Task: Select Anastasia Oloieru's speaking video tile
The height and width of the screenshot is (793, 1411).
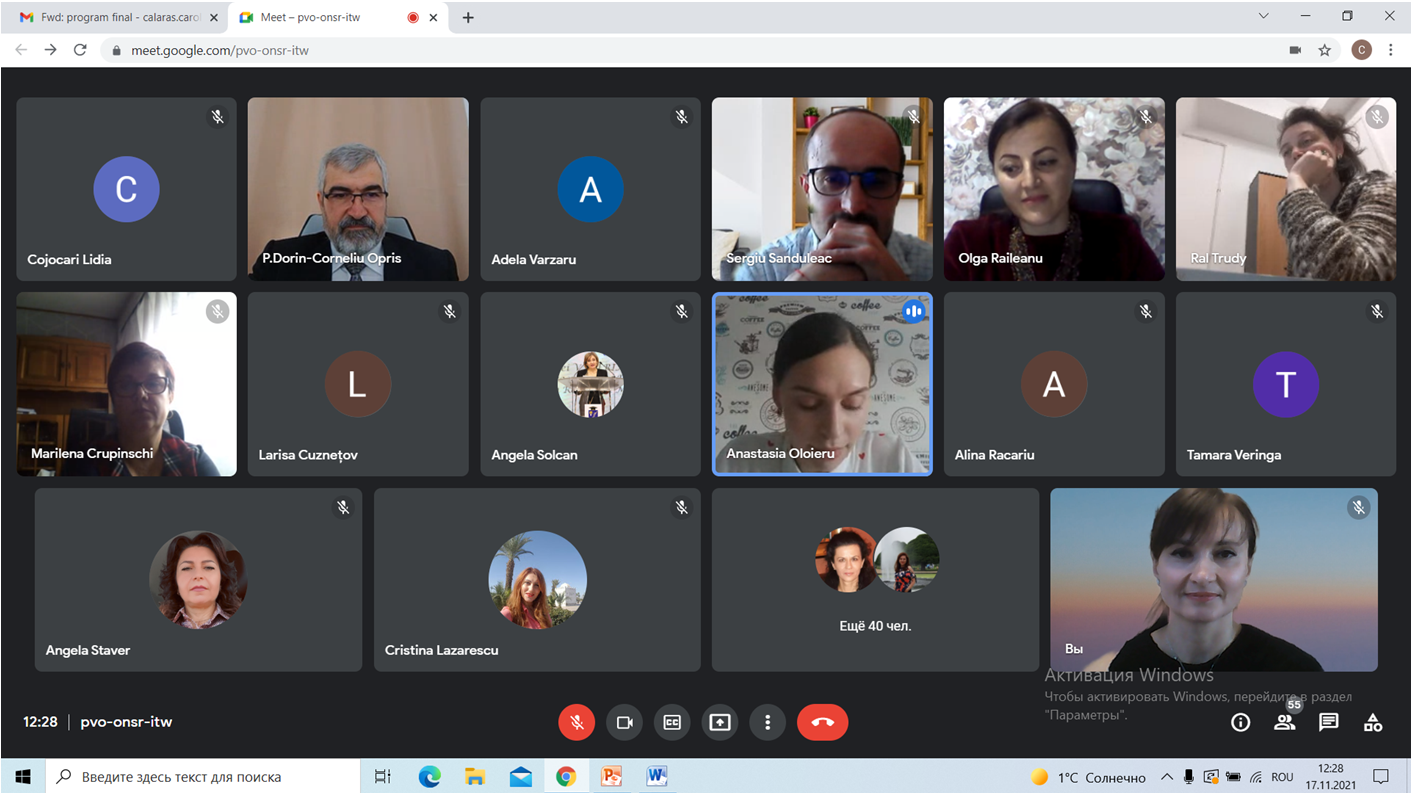Action: tap(822, 384)
